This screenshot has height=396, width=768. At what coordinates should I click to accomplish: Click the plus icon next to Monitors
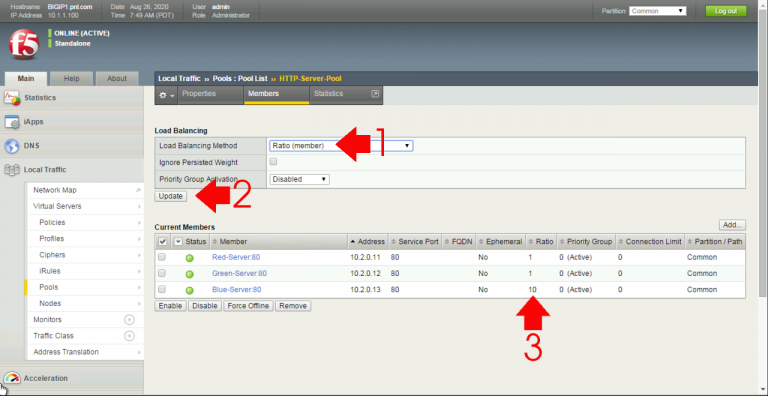[x=129, y=320]
